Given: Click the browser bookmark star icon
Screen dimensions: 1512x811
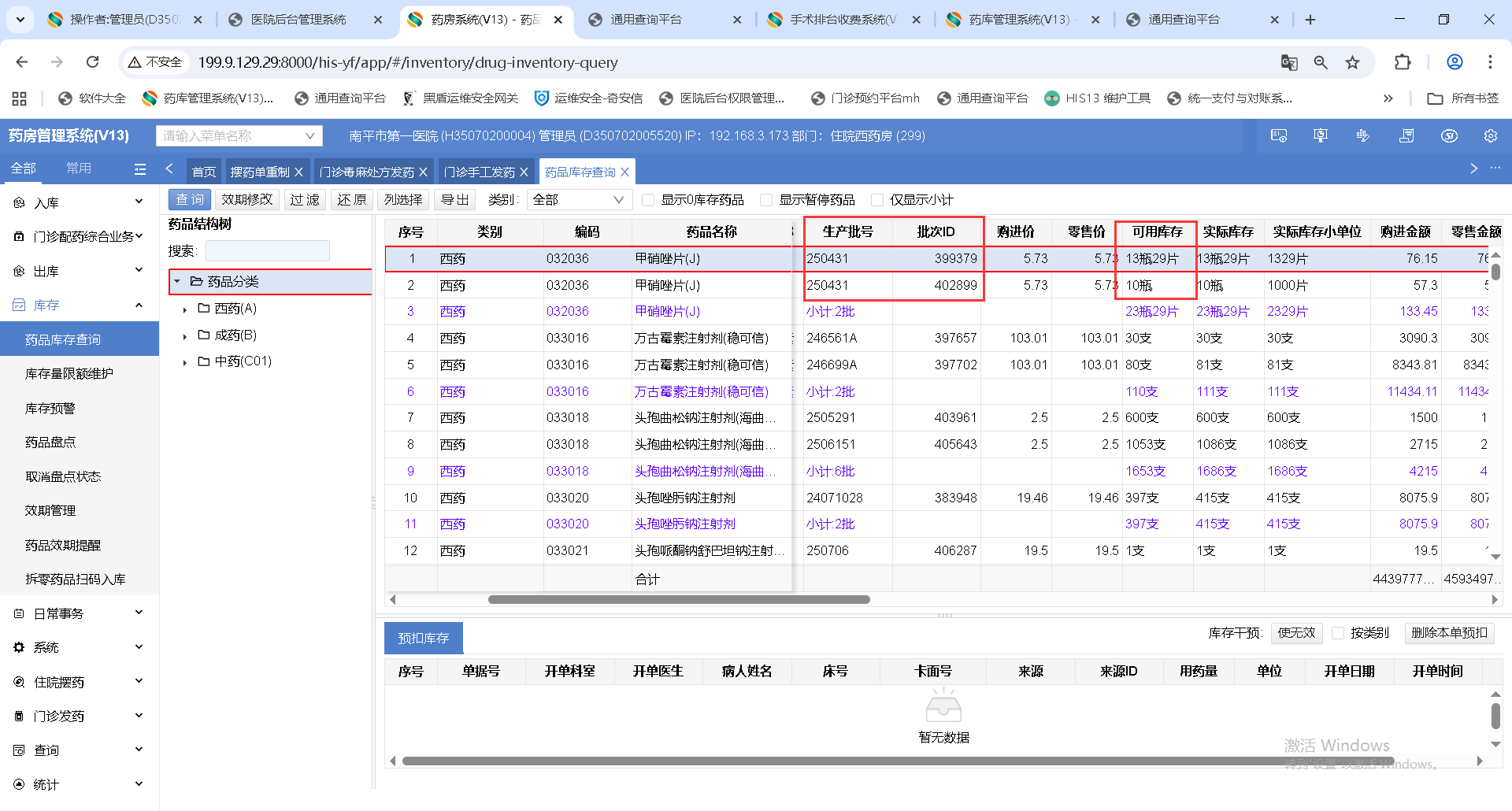Looking at the screenshot, I should coord(1352,62).
